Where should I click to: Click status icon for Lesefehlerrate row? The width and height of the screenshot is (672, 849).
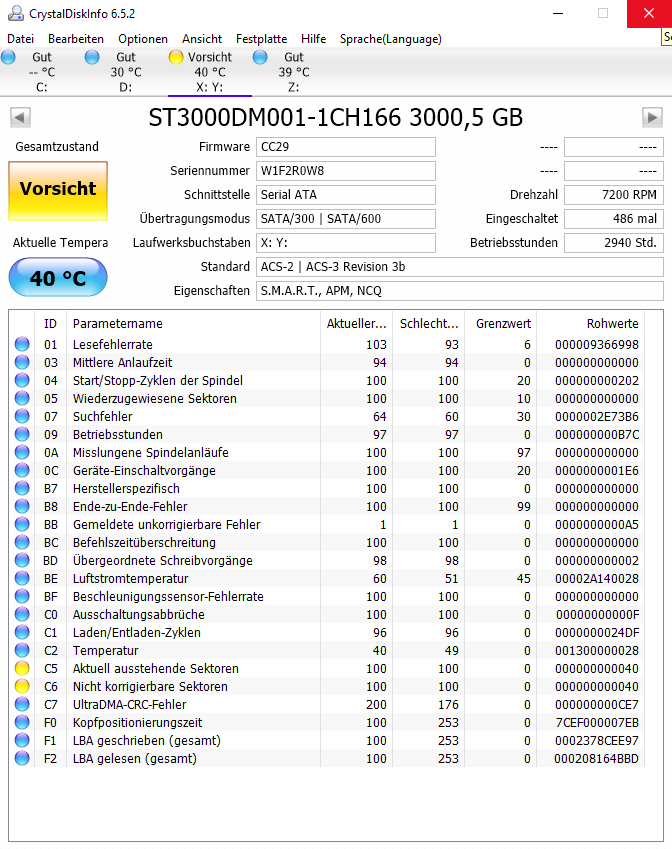[x=22, y=344]
